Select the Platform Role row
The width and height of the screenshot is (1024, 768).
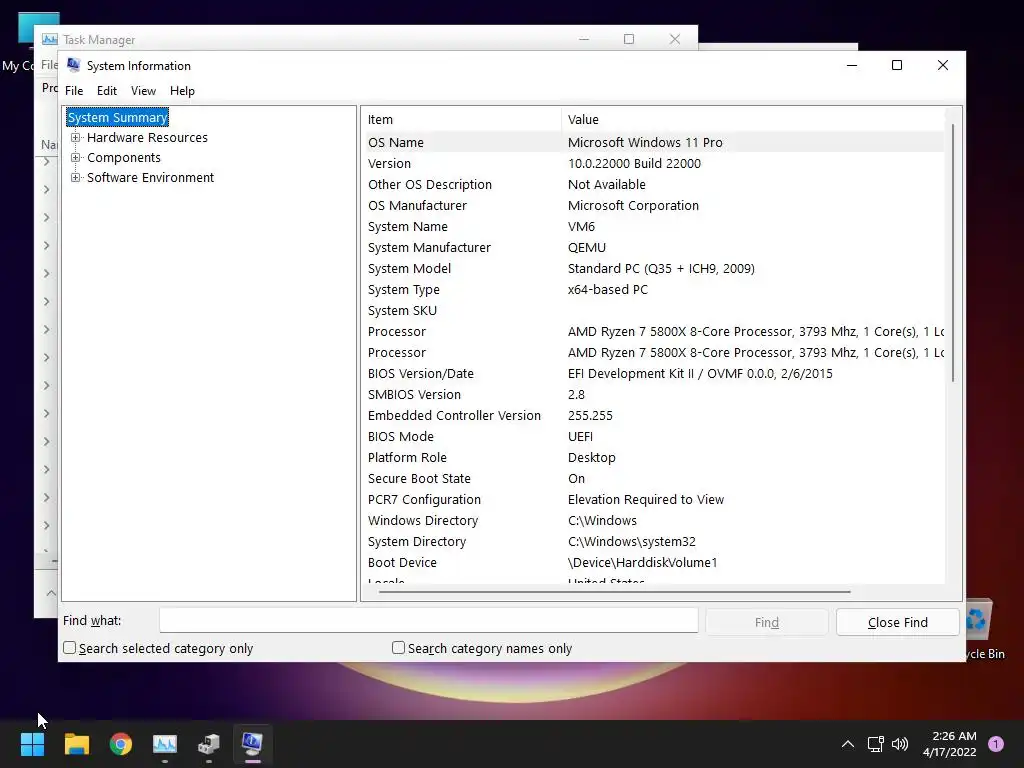coord(654,457)
